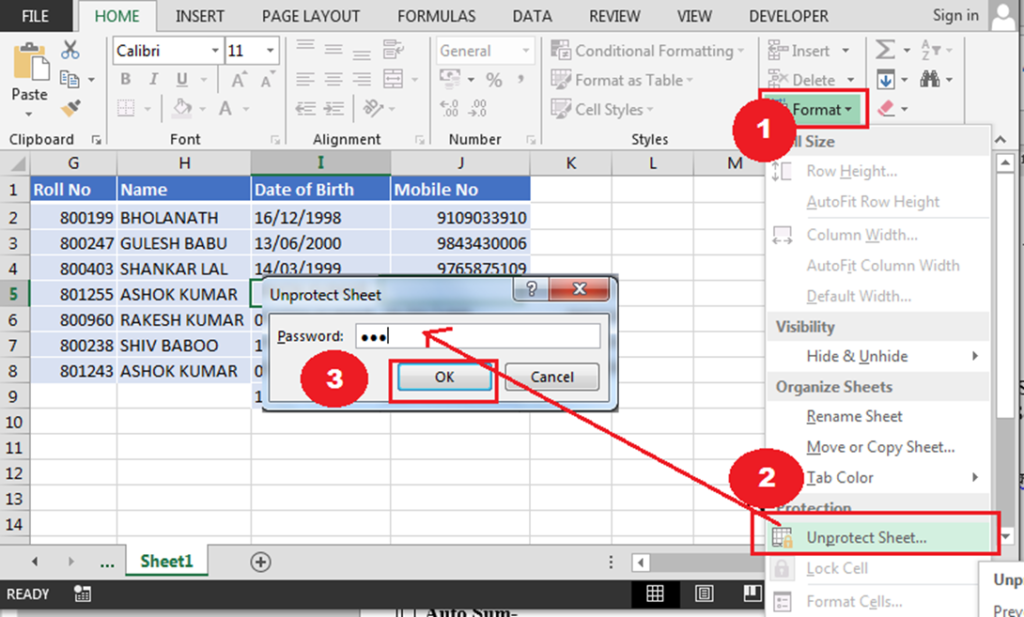Click the Password input field

[477, 336]
